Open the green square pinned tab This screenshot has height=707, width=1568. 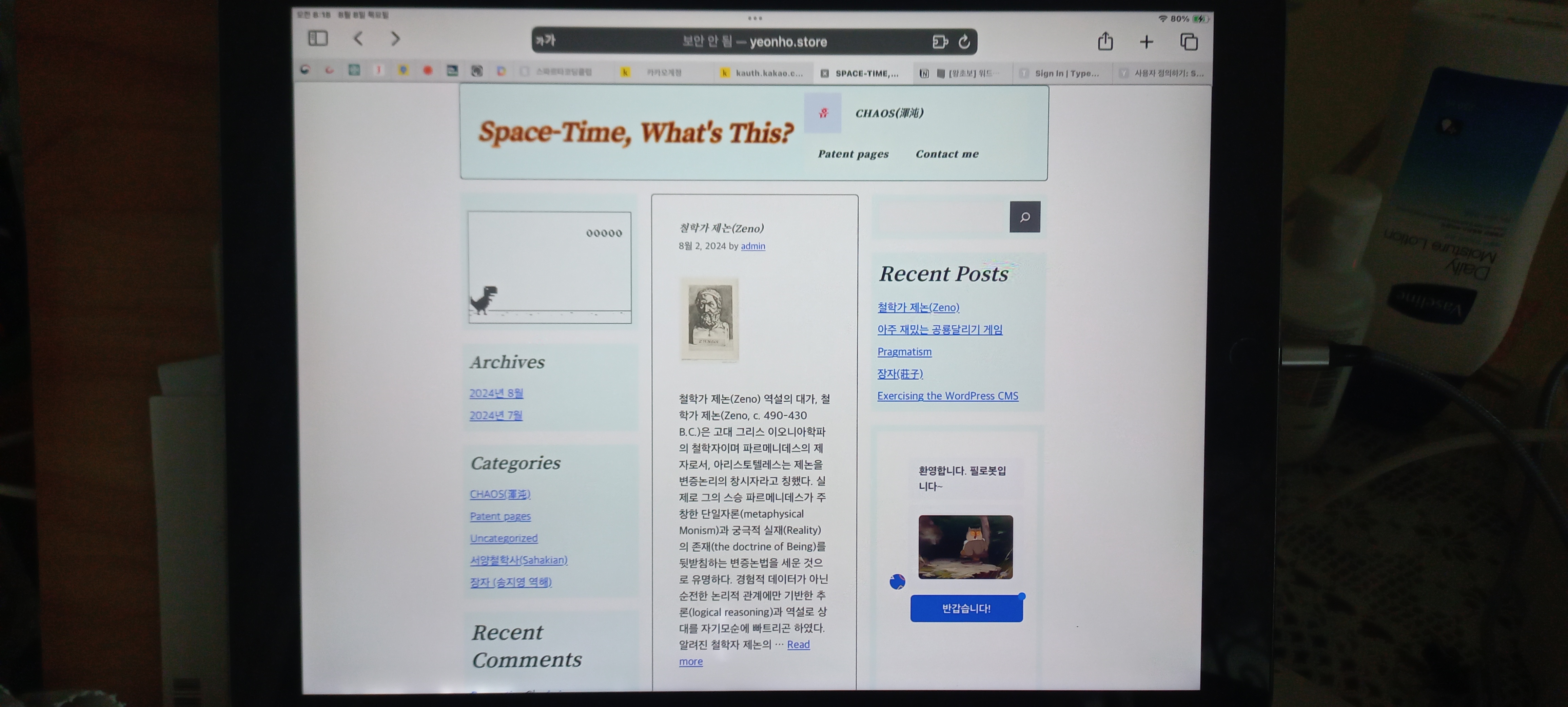click(x=354, y=70)
